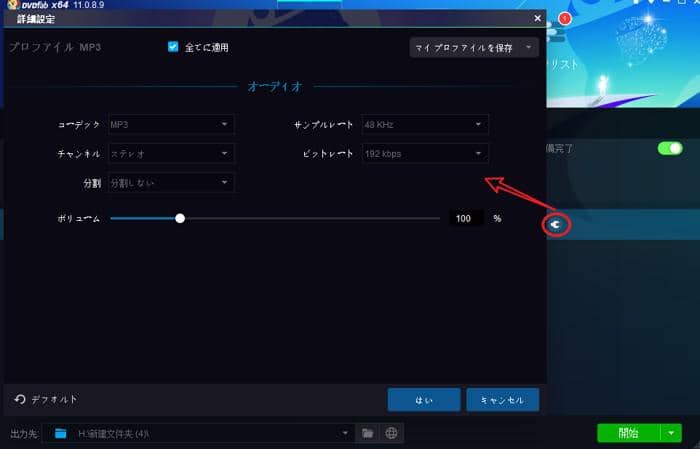Open the チャンネル ステレオ dropdown

(x=171, y=154)
